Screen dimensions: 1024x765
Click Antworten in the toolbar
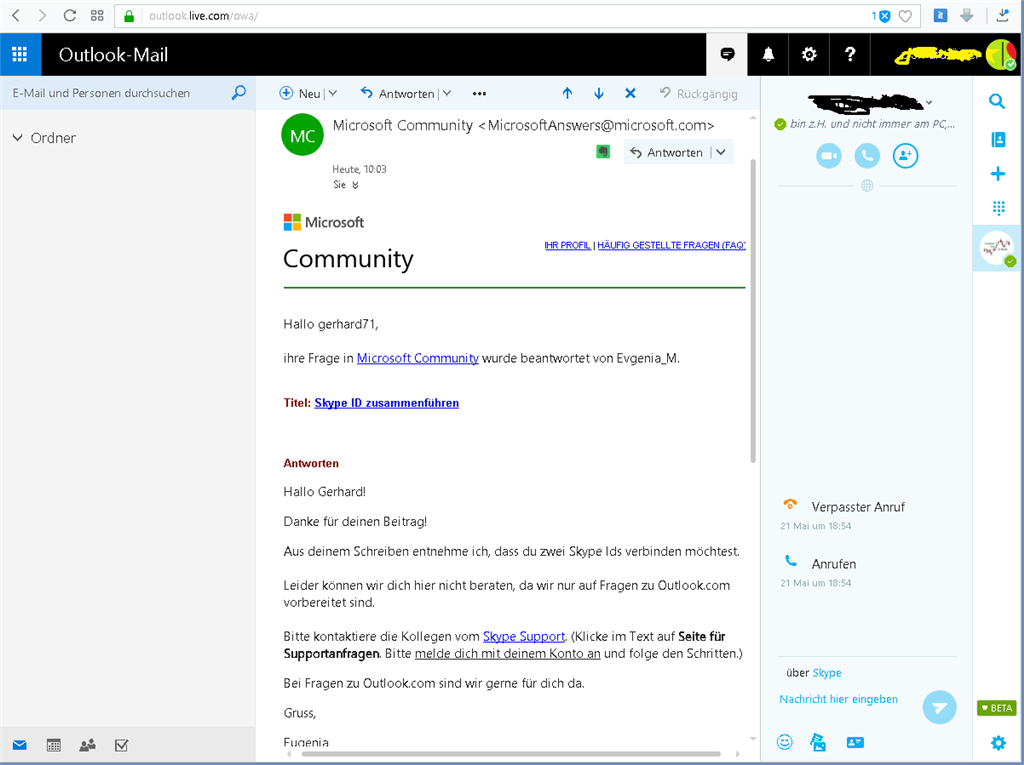click(x=398, y=93)
